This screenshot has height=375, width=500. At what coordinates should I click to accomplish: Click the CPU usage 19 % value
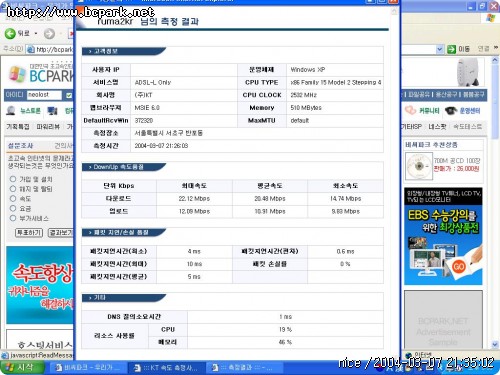pos(285,329)
